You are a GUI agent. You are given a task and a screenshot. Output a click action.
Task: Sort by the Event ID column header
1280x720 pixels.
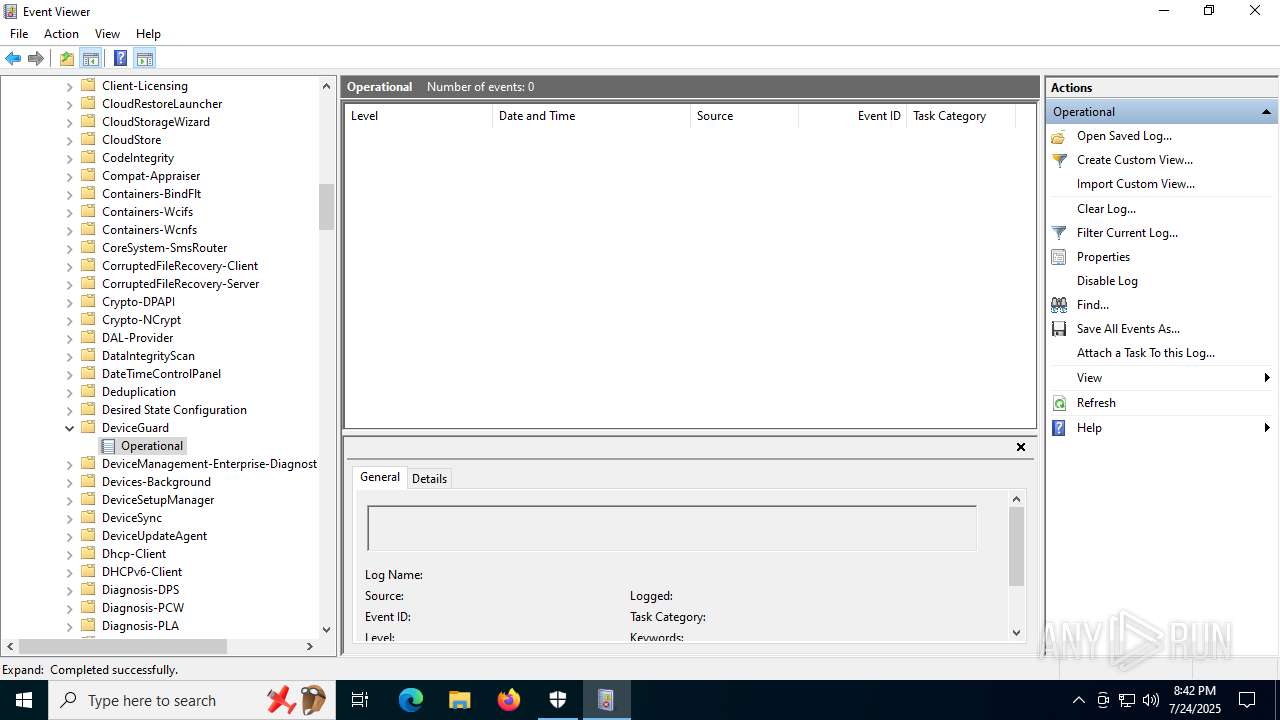coord(852,116)
